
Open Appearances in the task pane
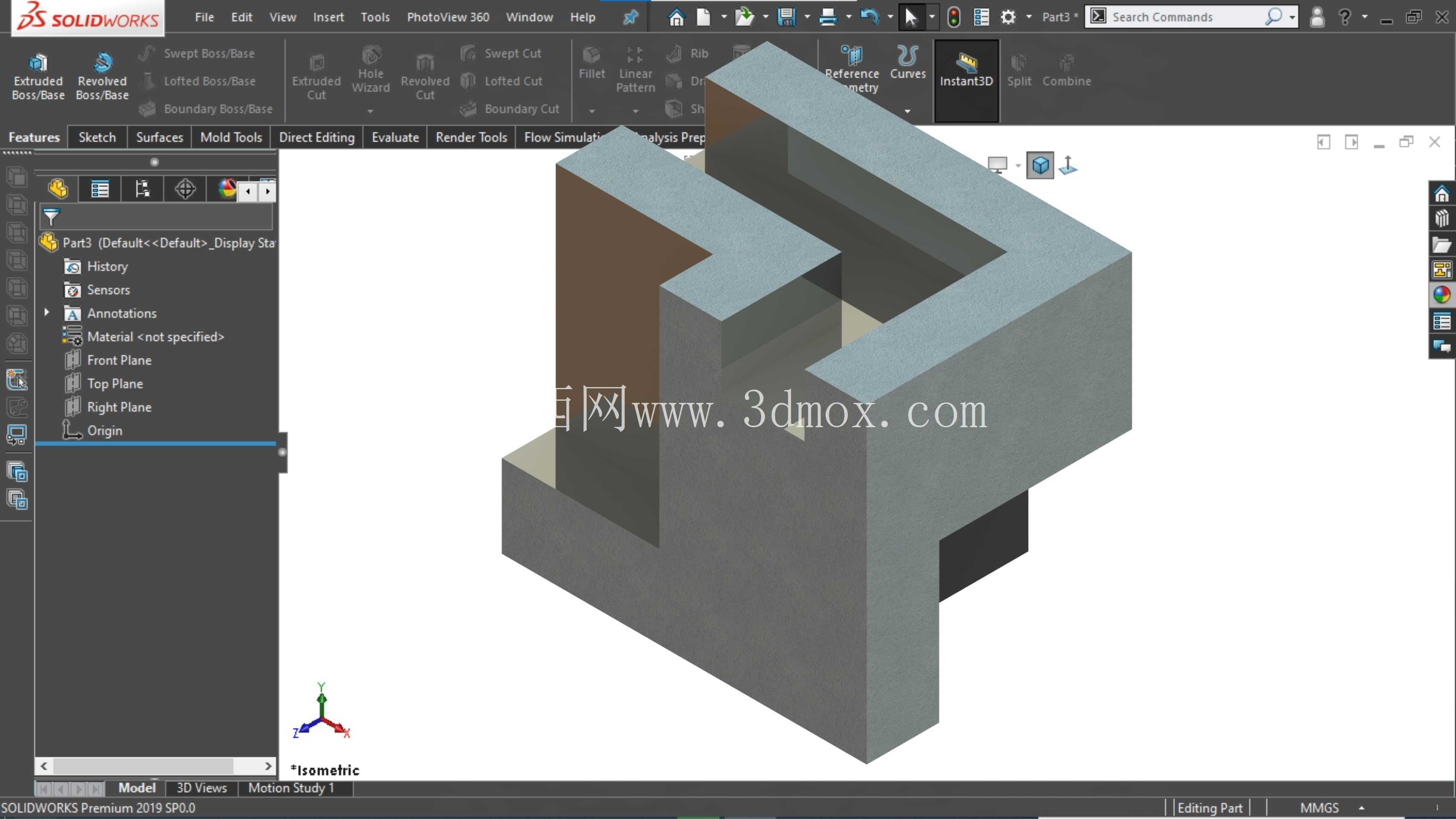(1442, 294)
